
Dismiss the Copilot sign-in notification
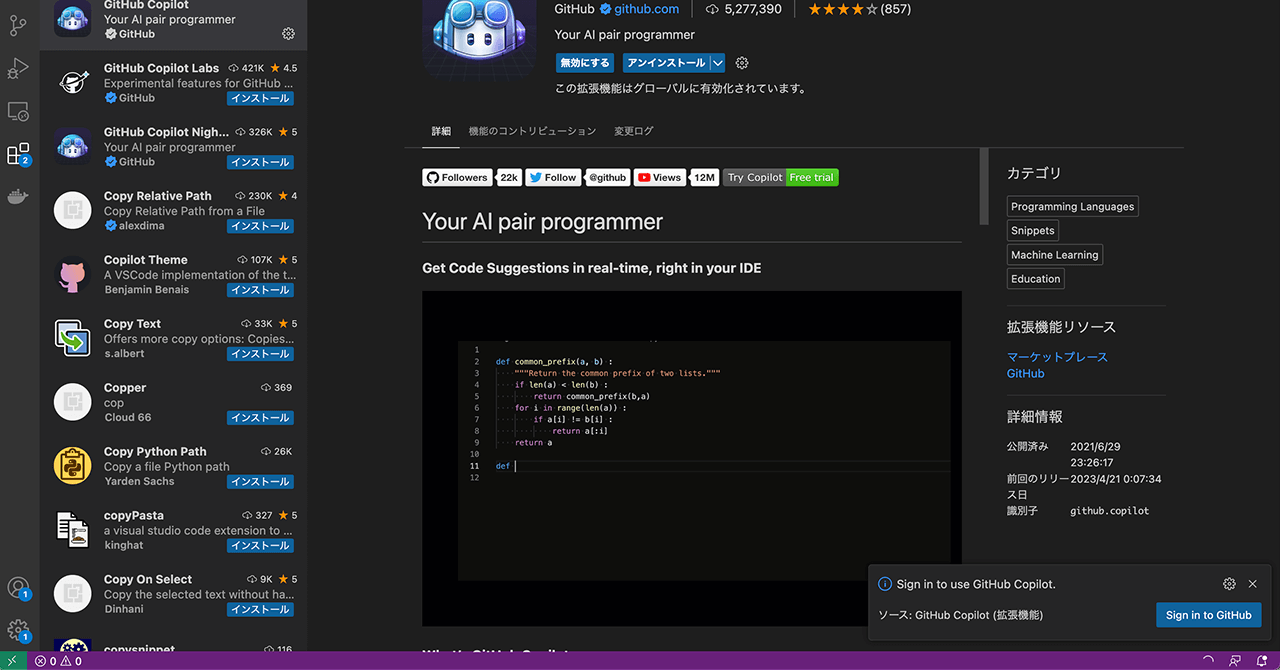(x=1252, y=584)
